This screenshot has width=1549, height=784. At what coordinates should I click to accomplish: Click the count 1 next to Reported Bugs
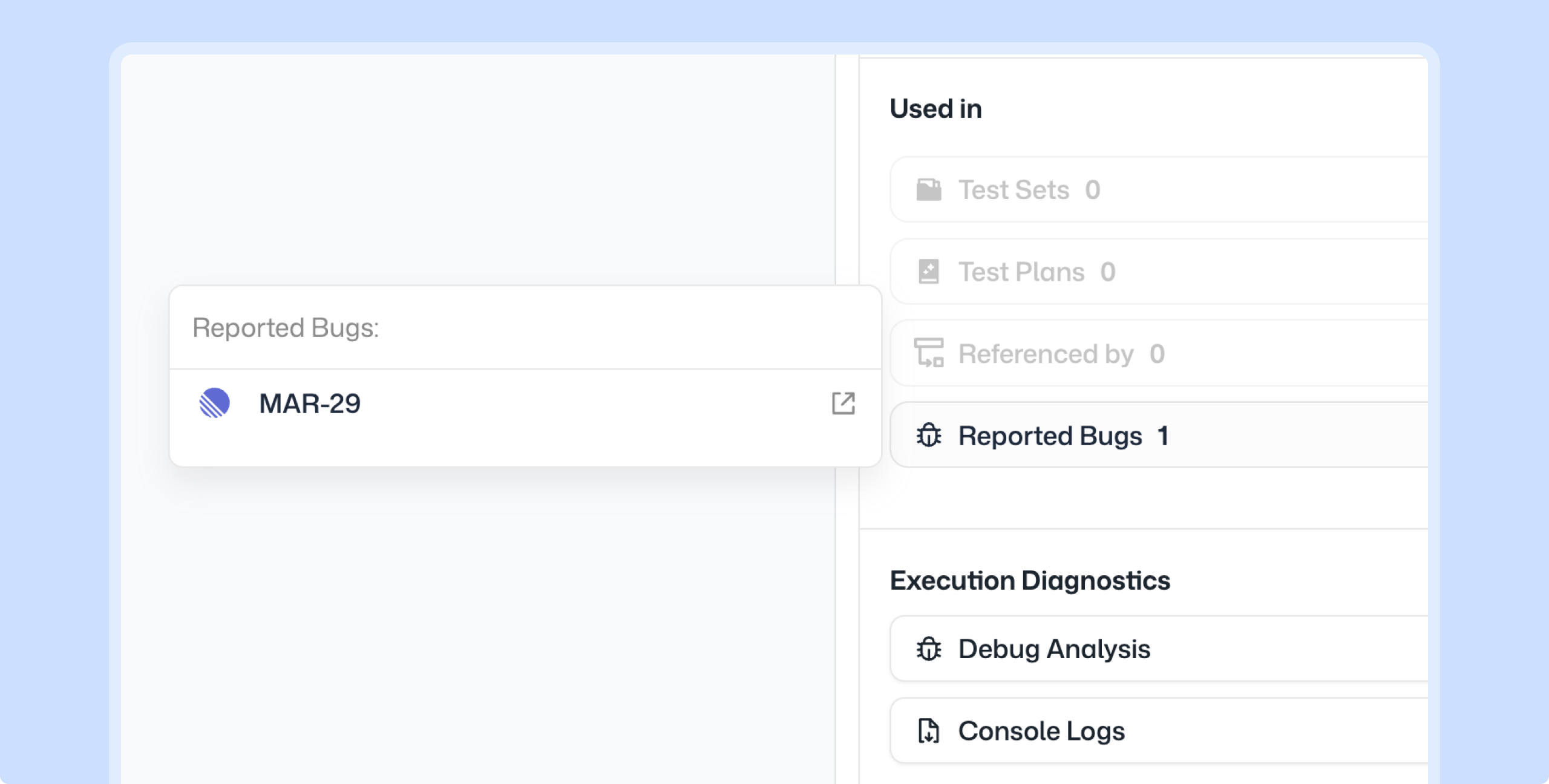pyautogui.click(x=1163, y=436)
